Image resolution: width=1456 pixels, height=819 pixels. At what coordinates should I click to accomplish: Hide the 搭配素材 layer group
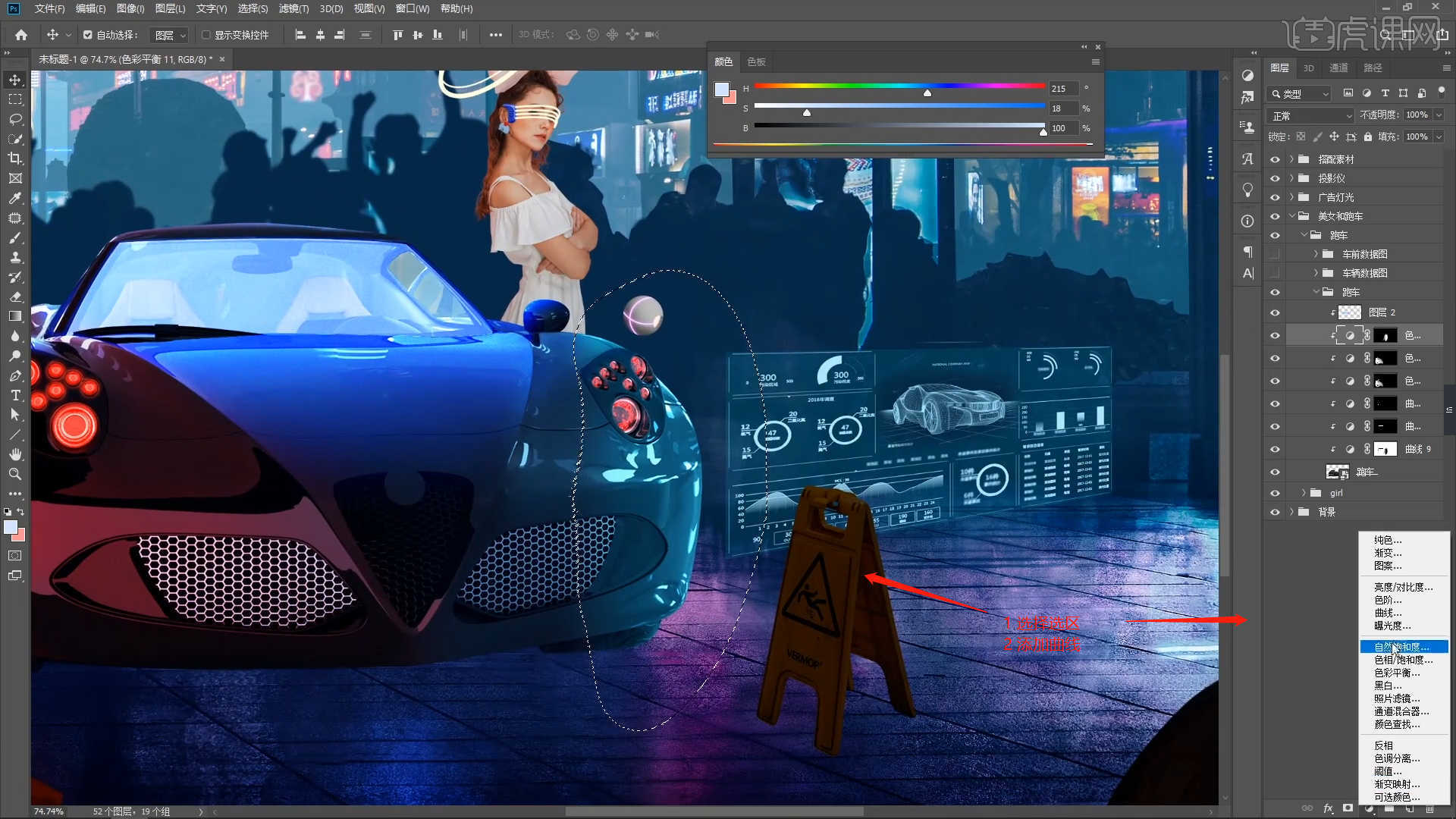coord(1275,159)
